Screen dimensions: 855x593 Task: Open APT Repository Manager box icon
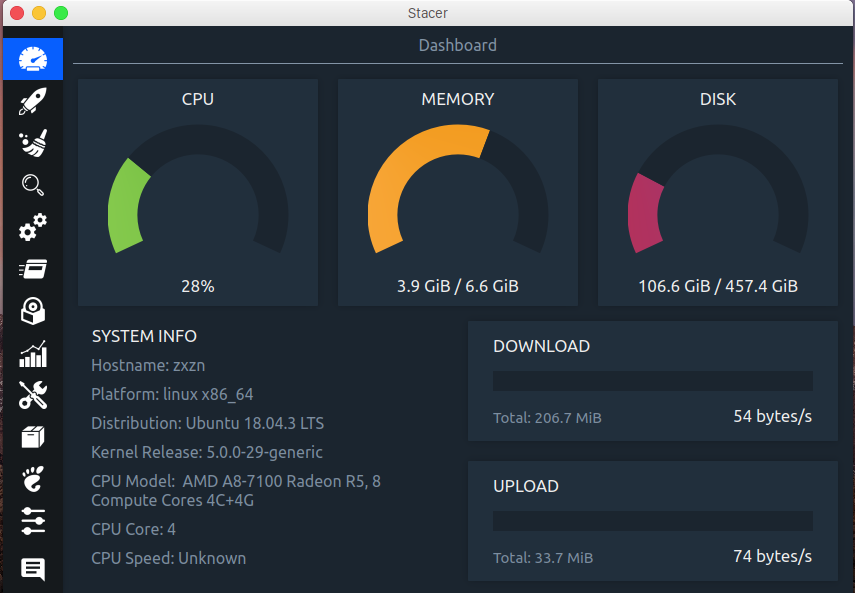click(x=33, y=437)
